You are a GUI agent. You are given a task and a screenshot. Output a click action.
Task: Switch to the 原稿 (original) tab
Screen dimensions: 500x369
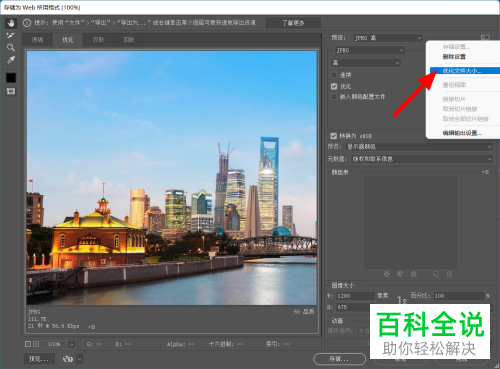click(x=37, y=40)
